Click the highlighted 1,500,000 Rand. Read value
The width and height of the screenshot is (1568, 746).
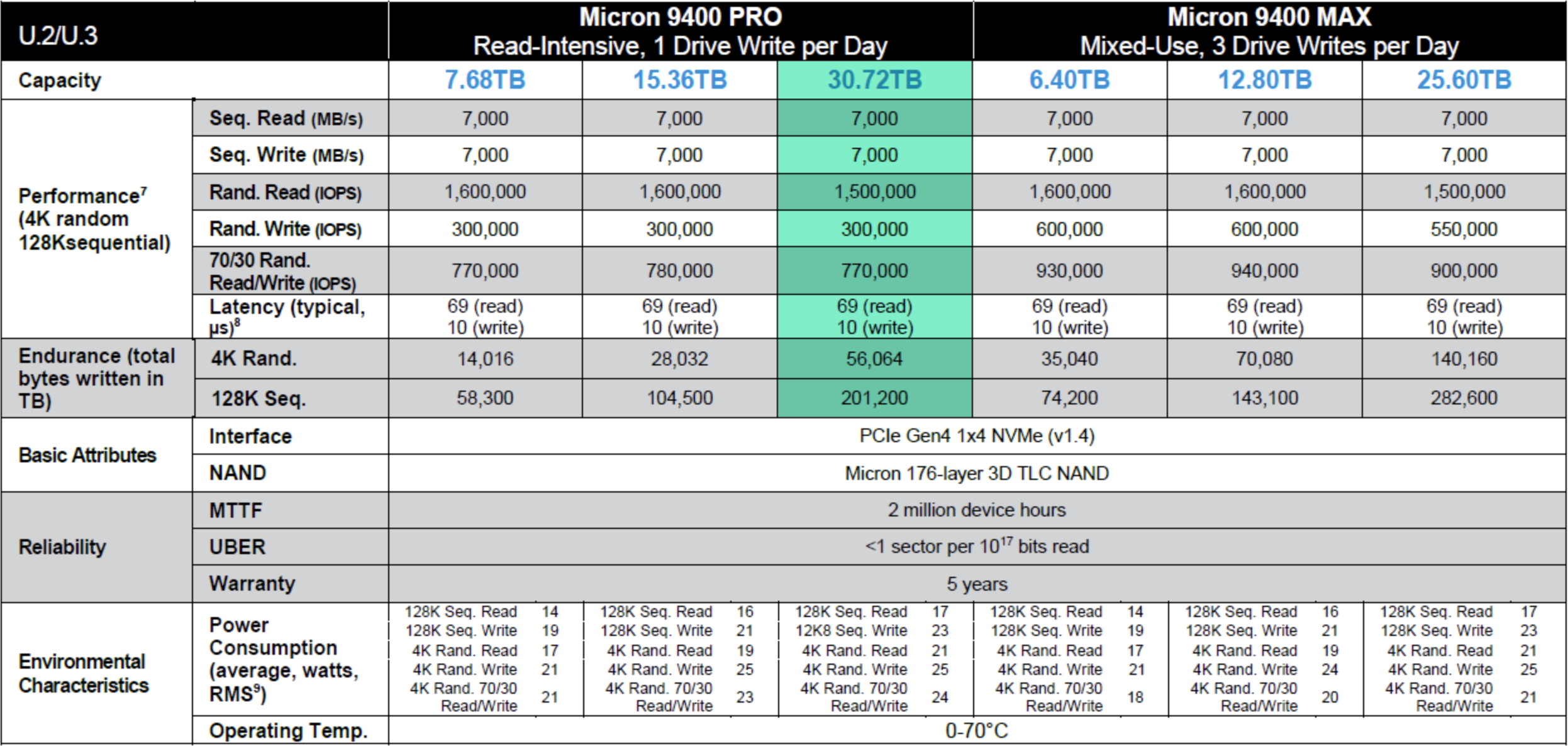pyautogui.click(x=874, y=191)
